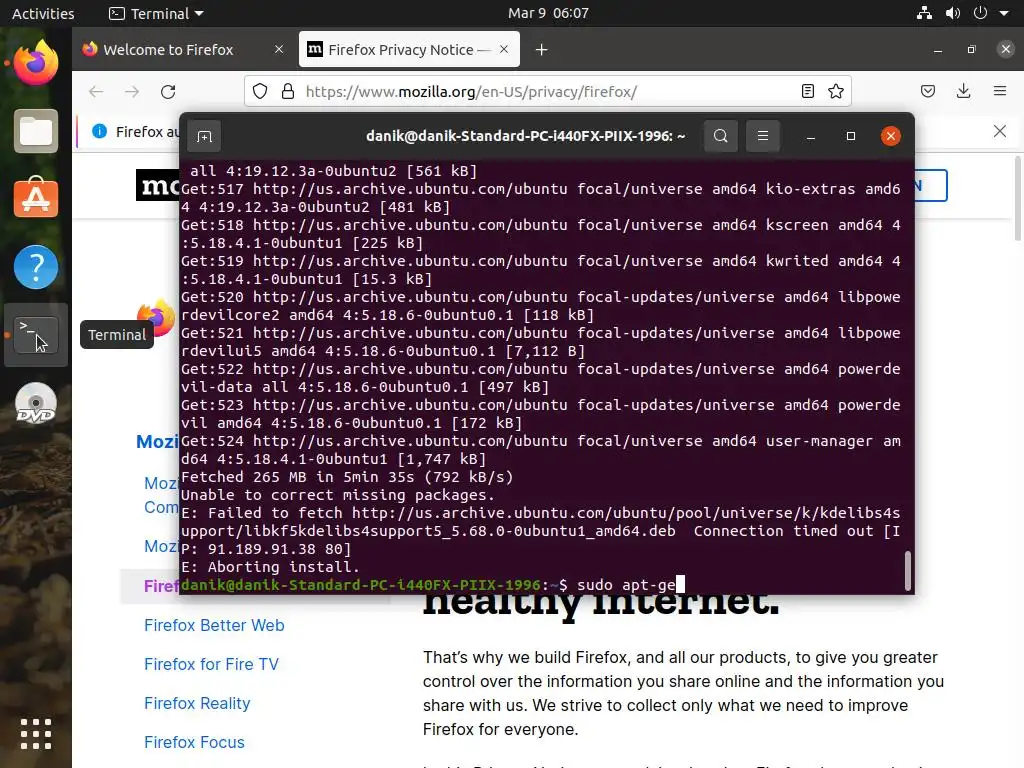Click the terminal search icon
1024x768 pixels.
pyautogui.click(x=720, y=136)
